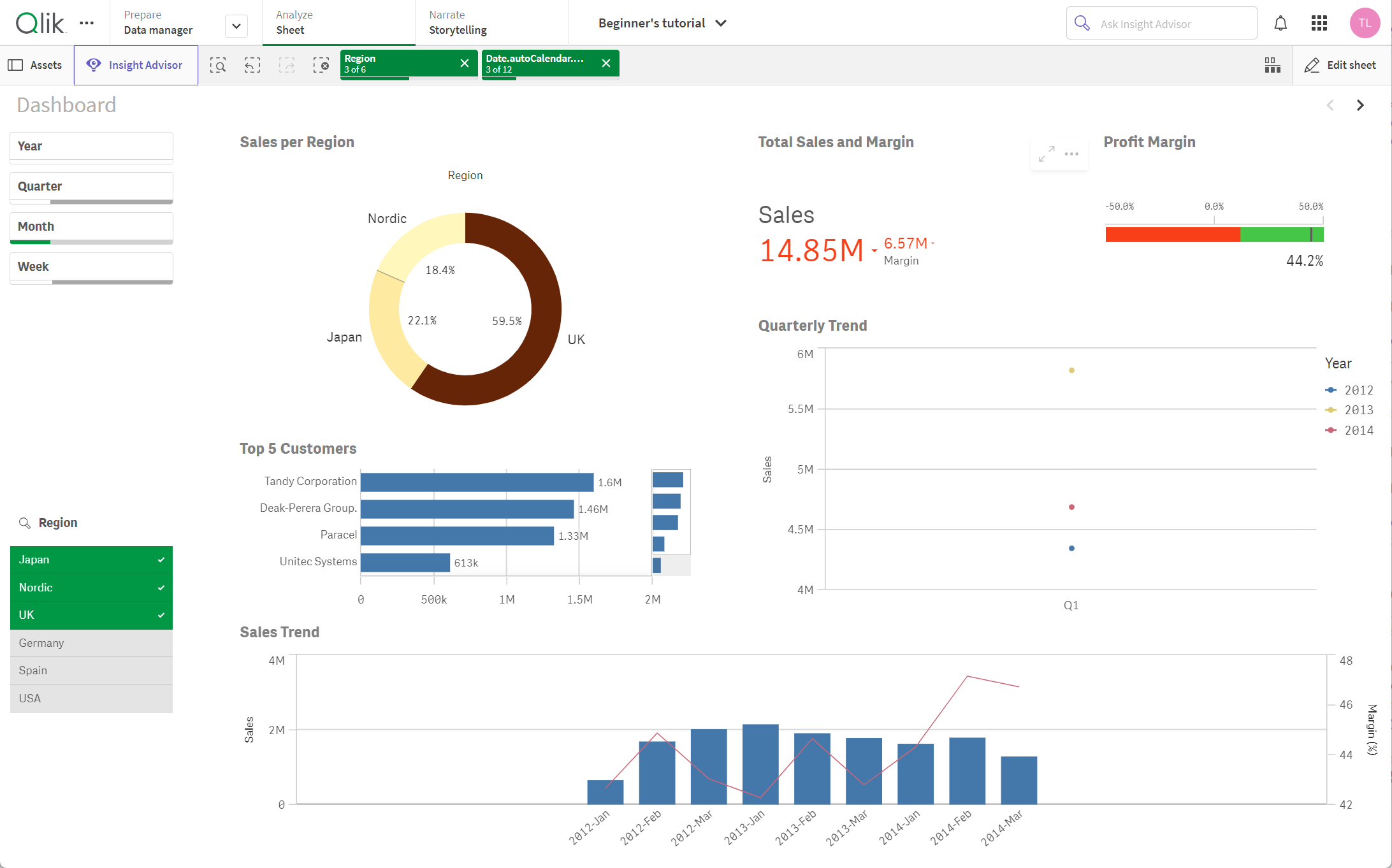Click the options menu icon on Total Sales chart
Viewport: 1392px width, 868px height.
point(1072,154)
